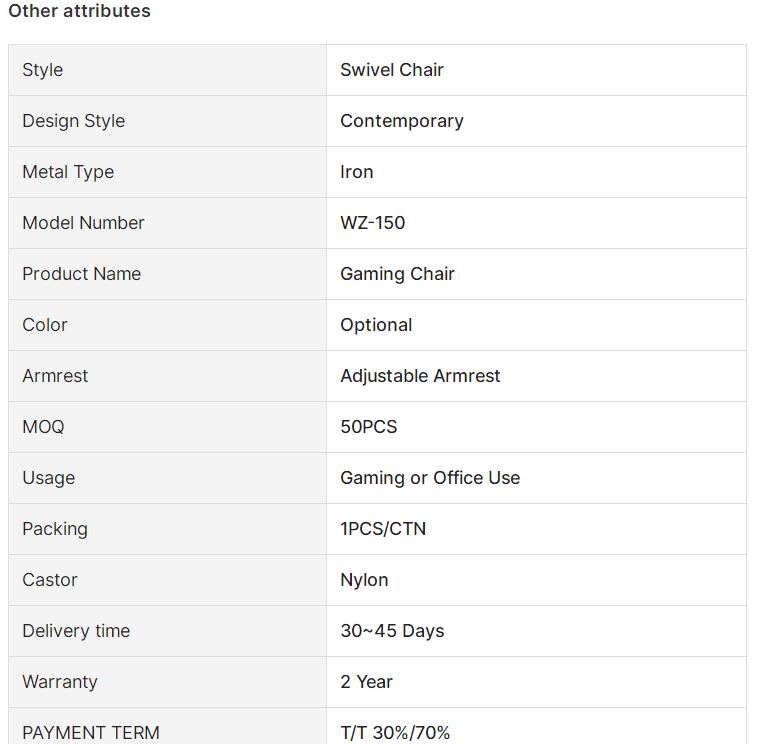757x744 pixels.
Task: Select the 50PCS value
Action: point(369,427)
